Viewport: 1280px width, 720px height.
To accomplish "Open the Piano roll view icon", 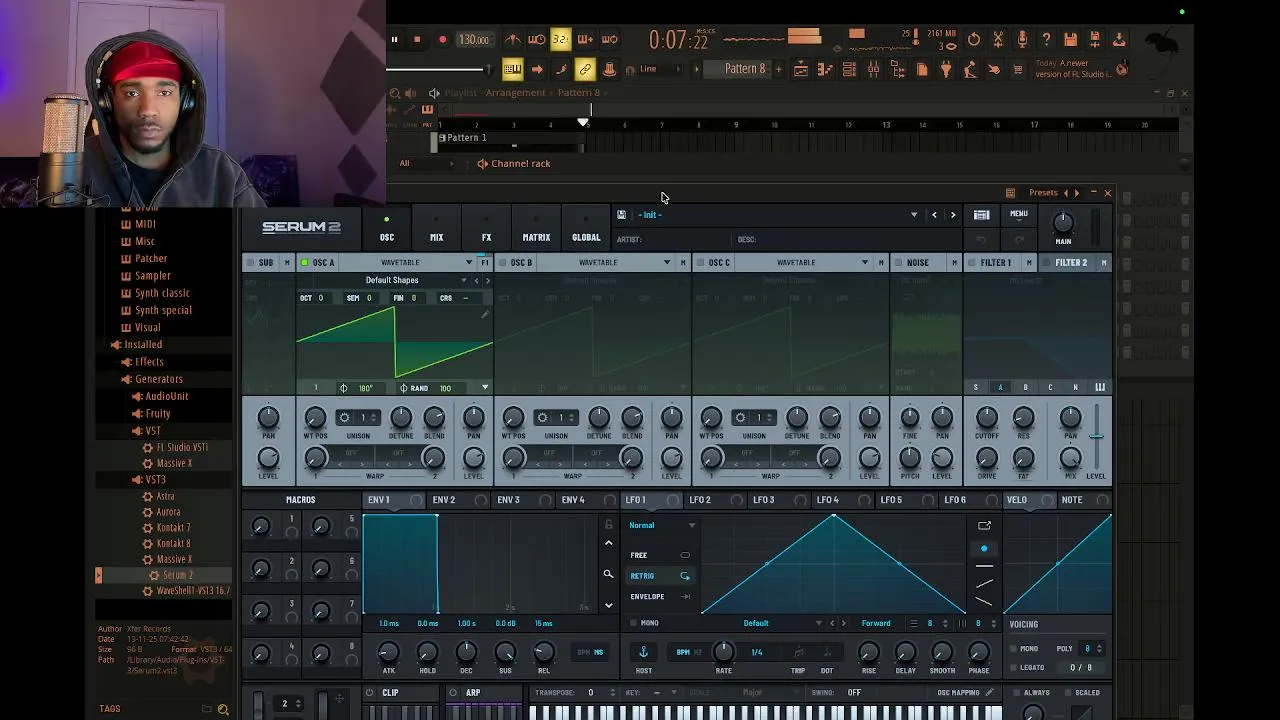I will tap(825, 69).
